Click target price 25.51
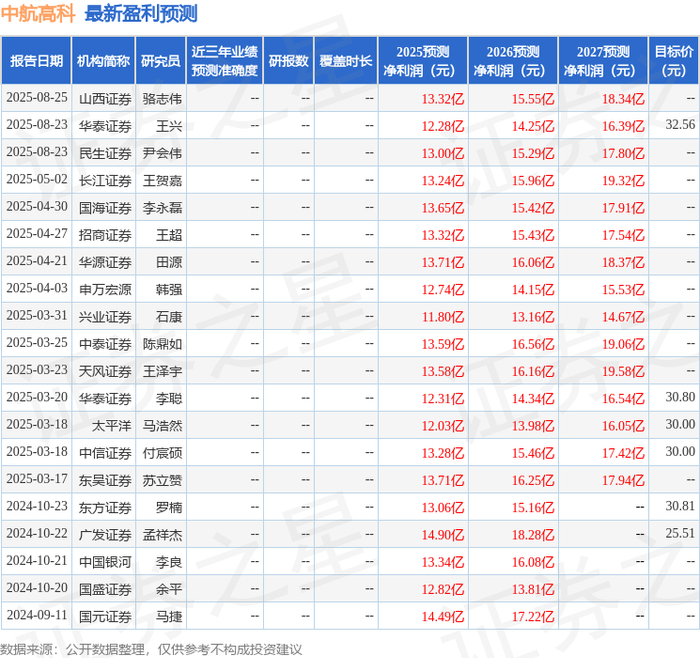This screenshot has height=658, width=700. pyautogui.click(x=680, y=533)
